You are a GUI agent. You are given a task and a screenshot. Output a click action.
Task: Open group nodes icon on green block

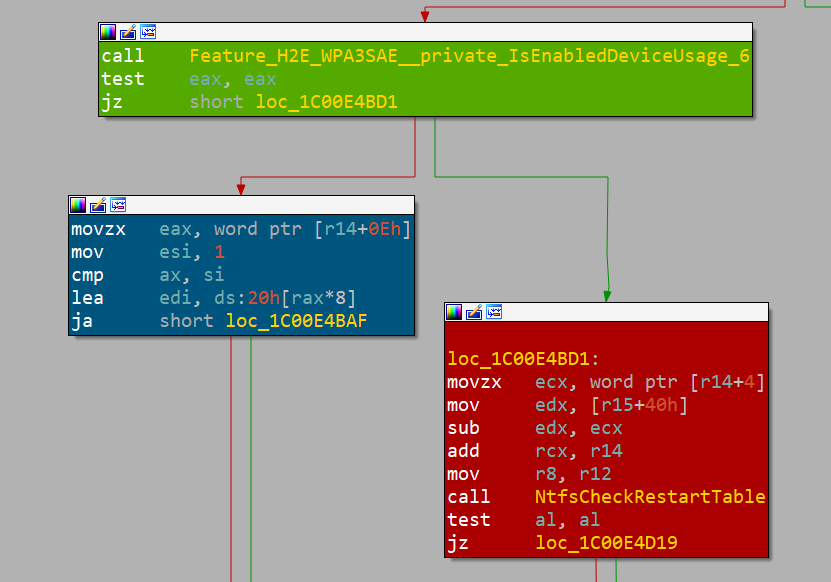coord(148,31)
